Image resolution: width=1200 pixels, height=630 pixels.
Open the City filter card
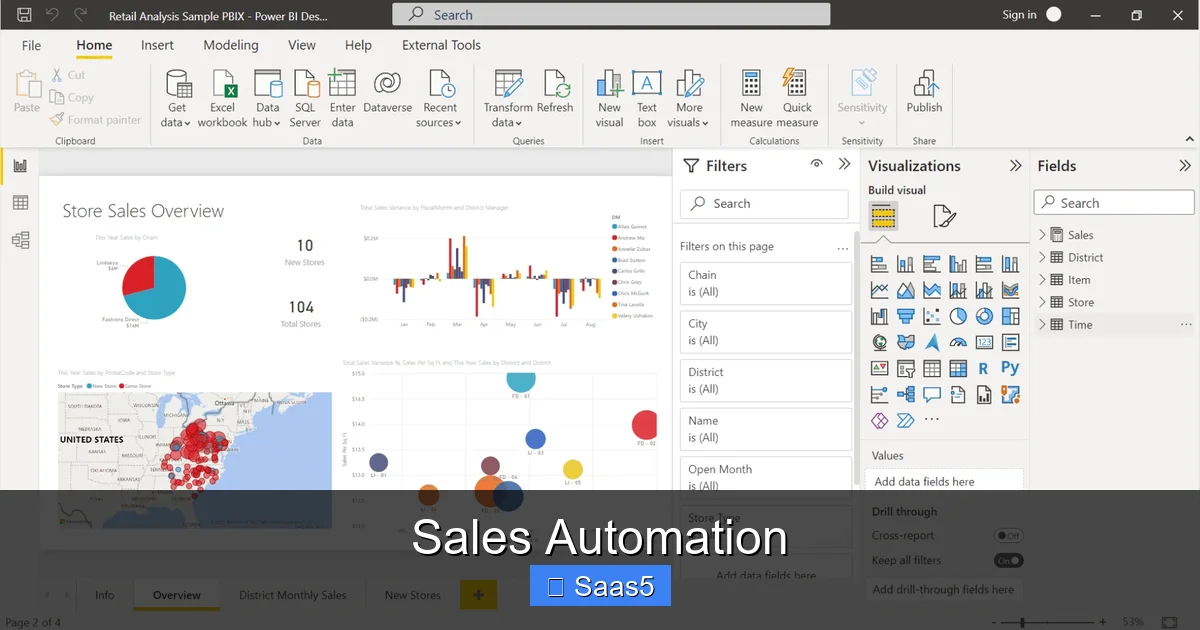[x=766, y=332]
